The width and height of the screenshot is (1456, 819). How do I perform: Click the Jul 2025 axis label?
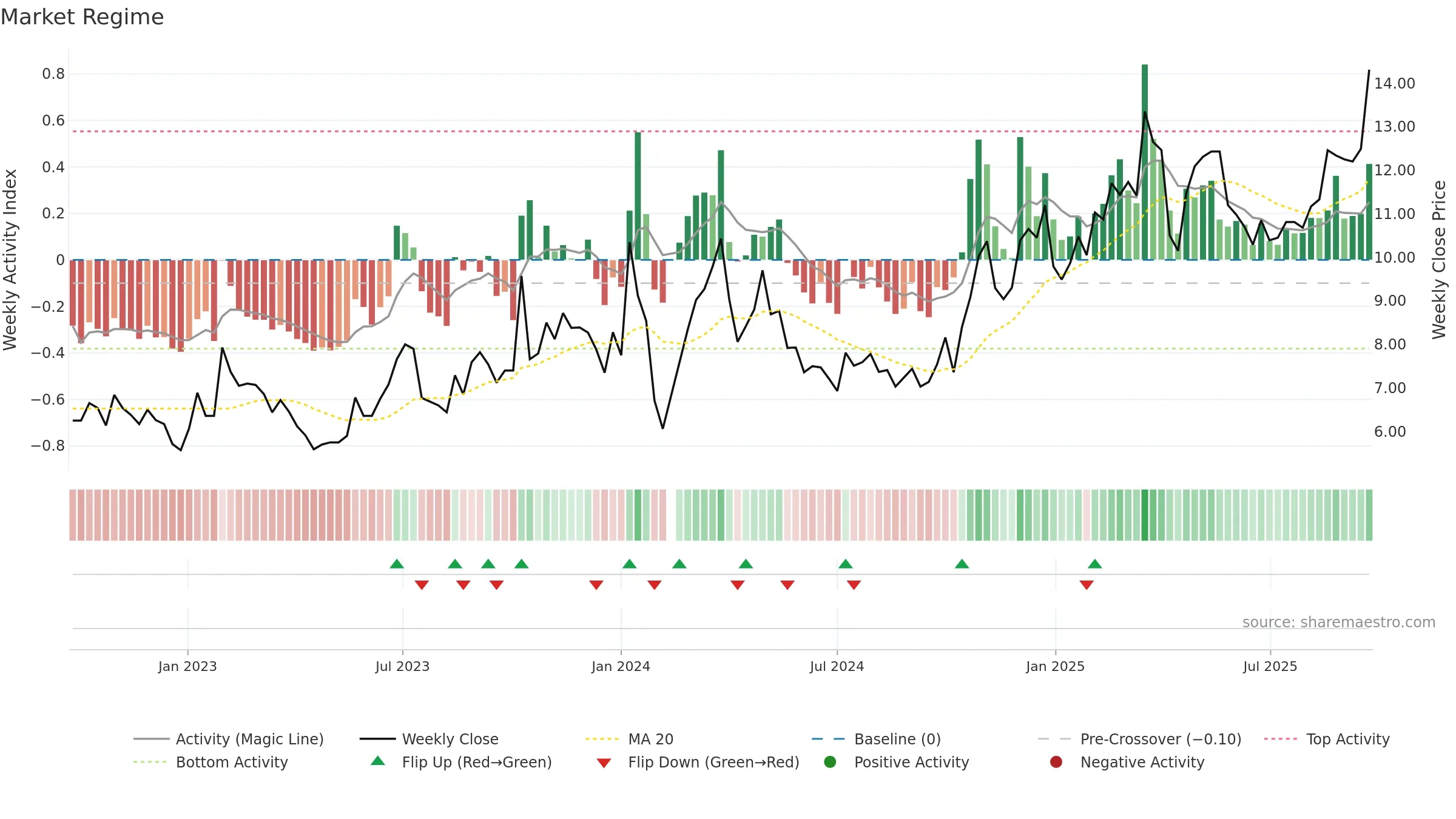(x=1270, y=666)
